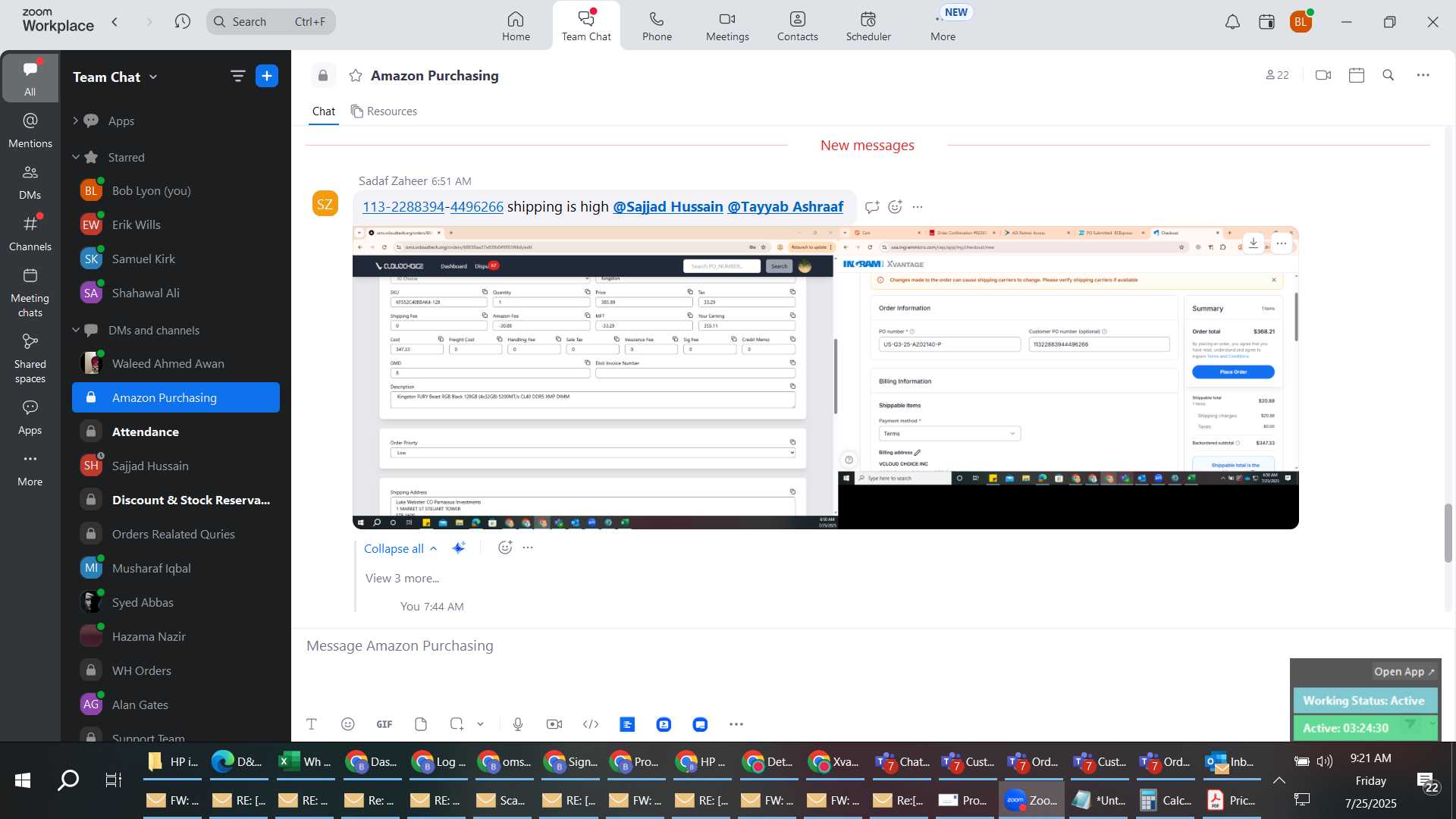Open Windows taskbar search

click(68, 780)
